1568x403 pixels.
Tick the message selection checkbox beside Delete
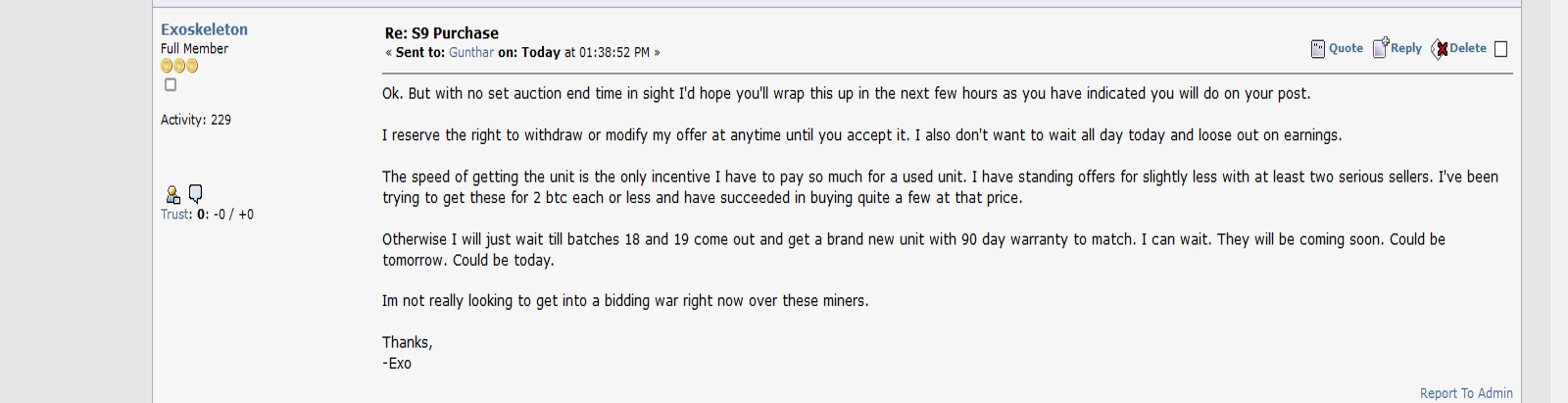point(1500,49)
